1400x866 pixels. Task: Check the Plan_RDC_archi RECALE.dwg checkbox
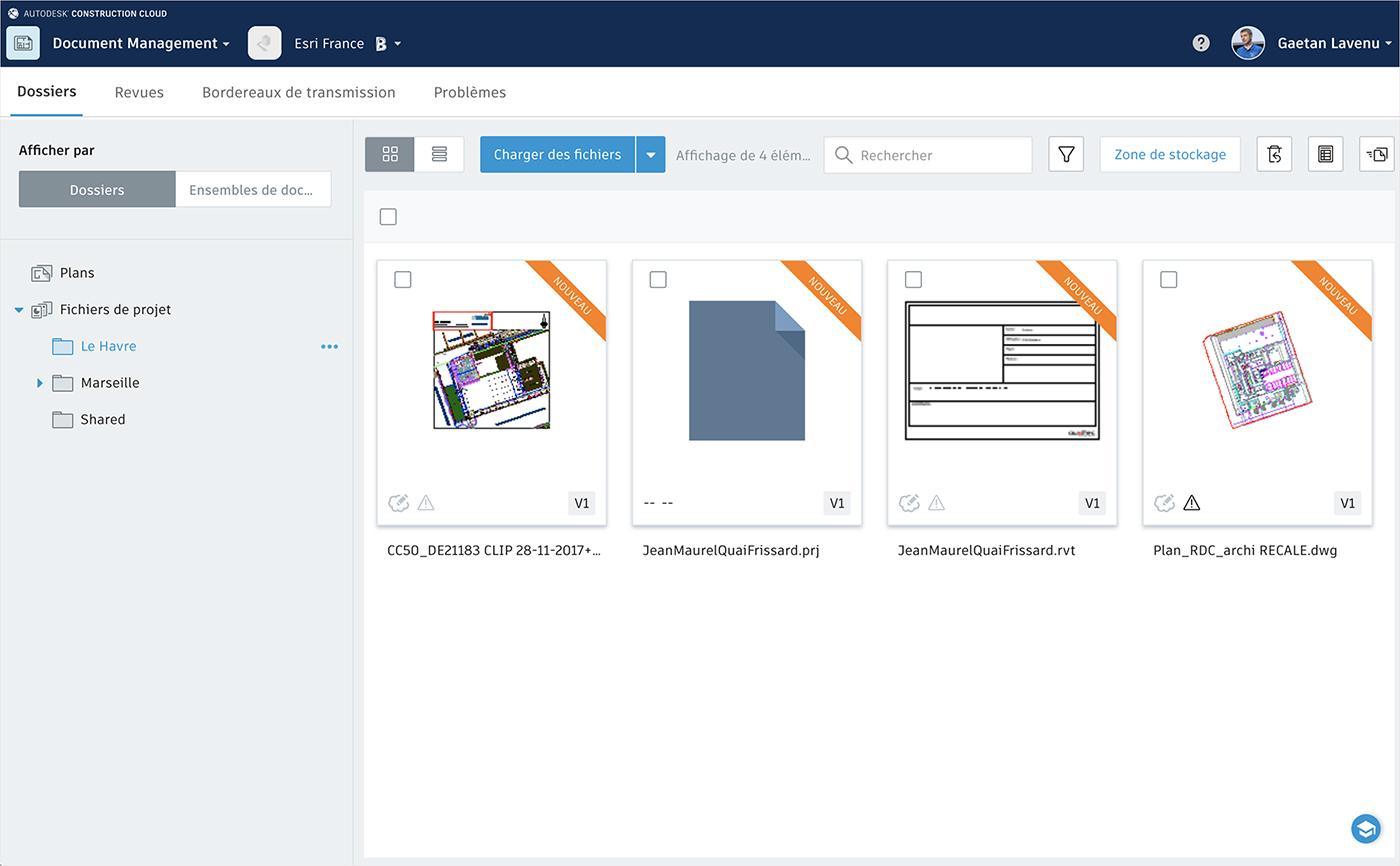pyautogui.click(x=1168, y=280)
